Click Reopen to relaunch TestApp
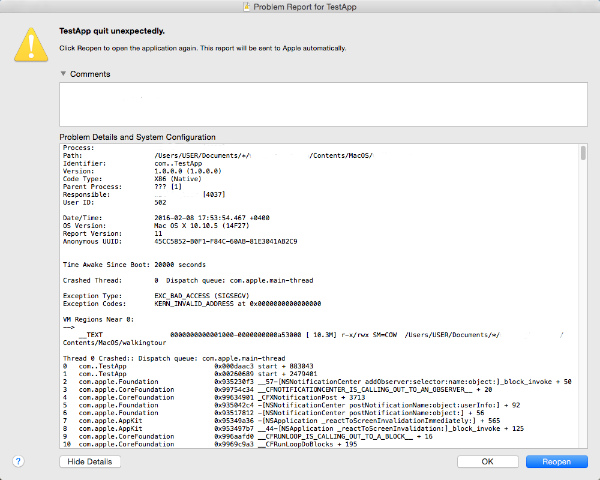This screenshot has width=600, height=480. 556,461
